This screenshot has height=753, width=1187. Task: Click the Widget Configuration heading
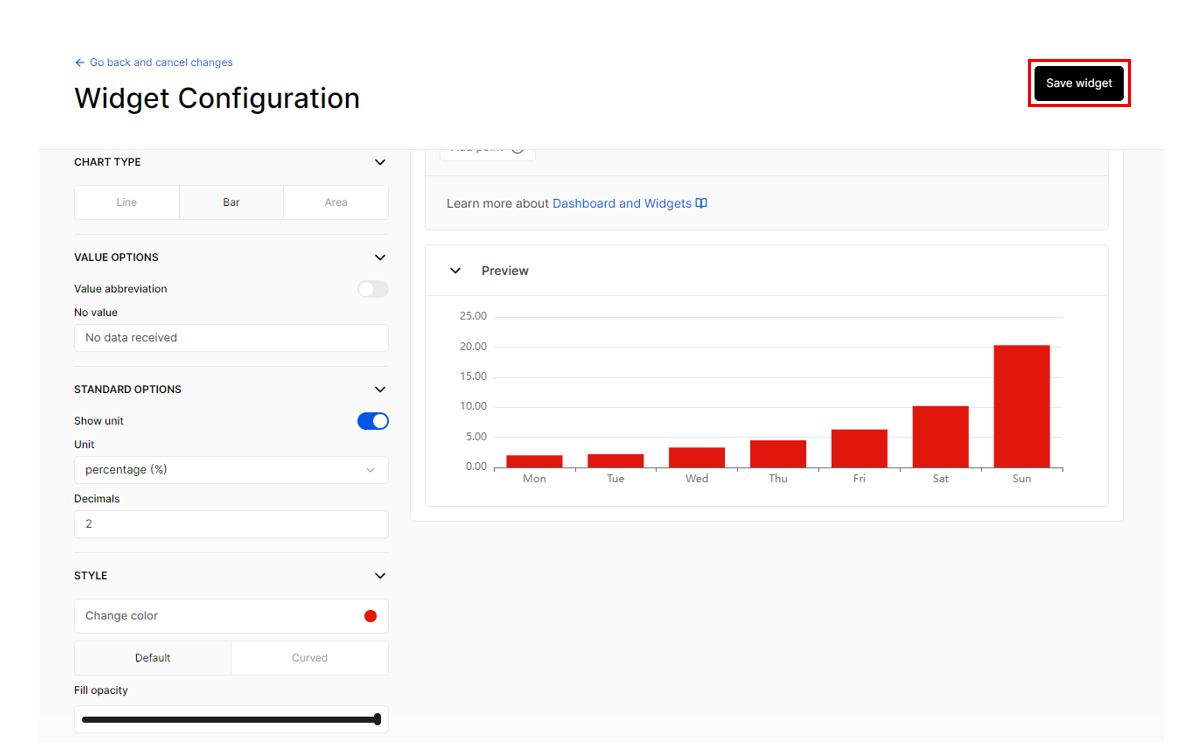coord(217,98)
